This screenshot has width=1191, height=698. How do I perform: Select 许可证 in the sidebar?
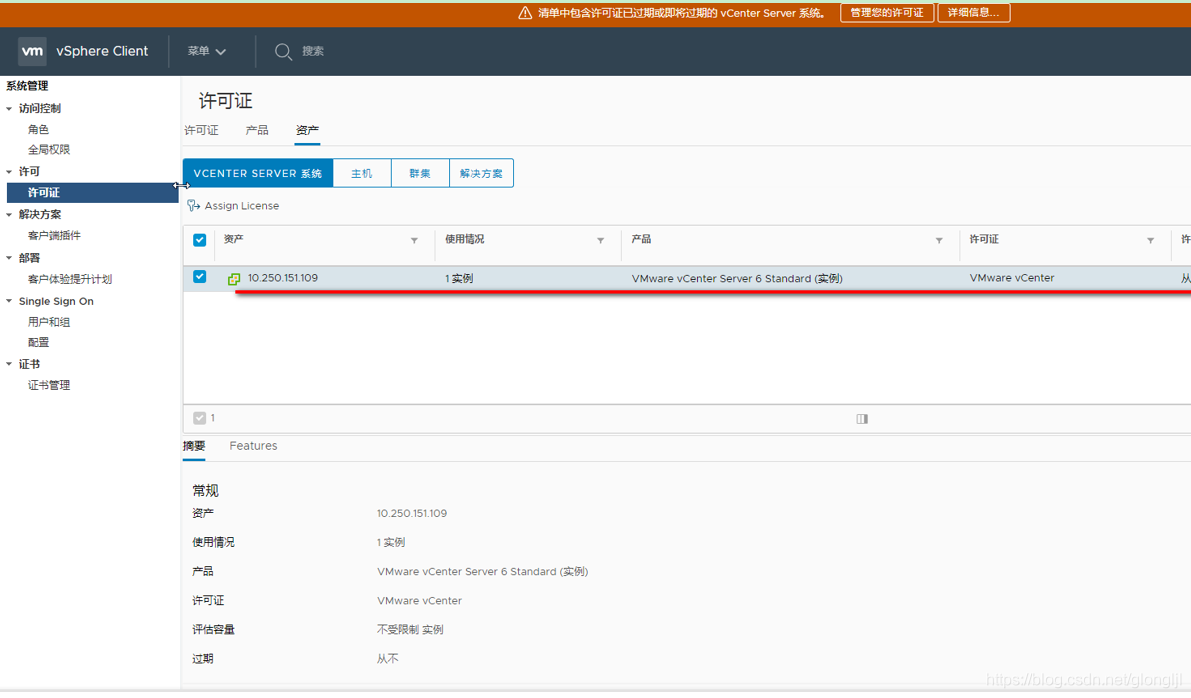(x=93, y=193)
